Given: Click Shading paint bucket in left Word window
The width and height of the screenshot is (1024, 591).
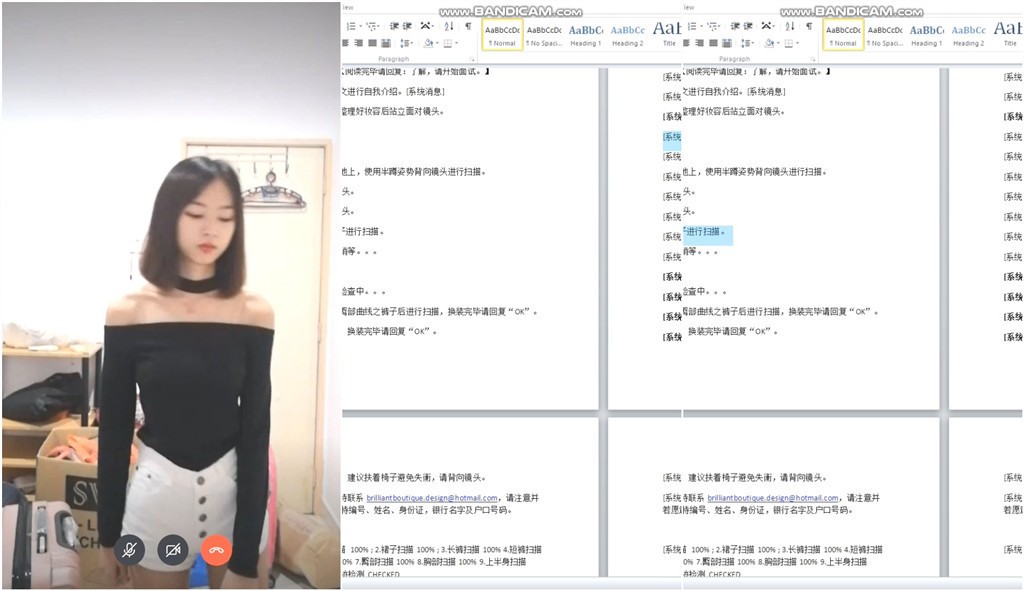Looking at the screenshot, I should coord(428,43).
